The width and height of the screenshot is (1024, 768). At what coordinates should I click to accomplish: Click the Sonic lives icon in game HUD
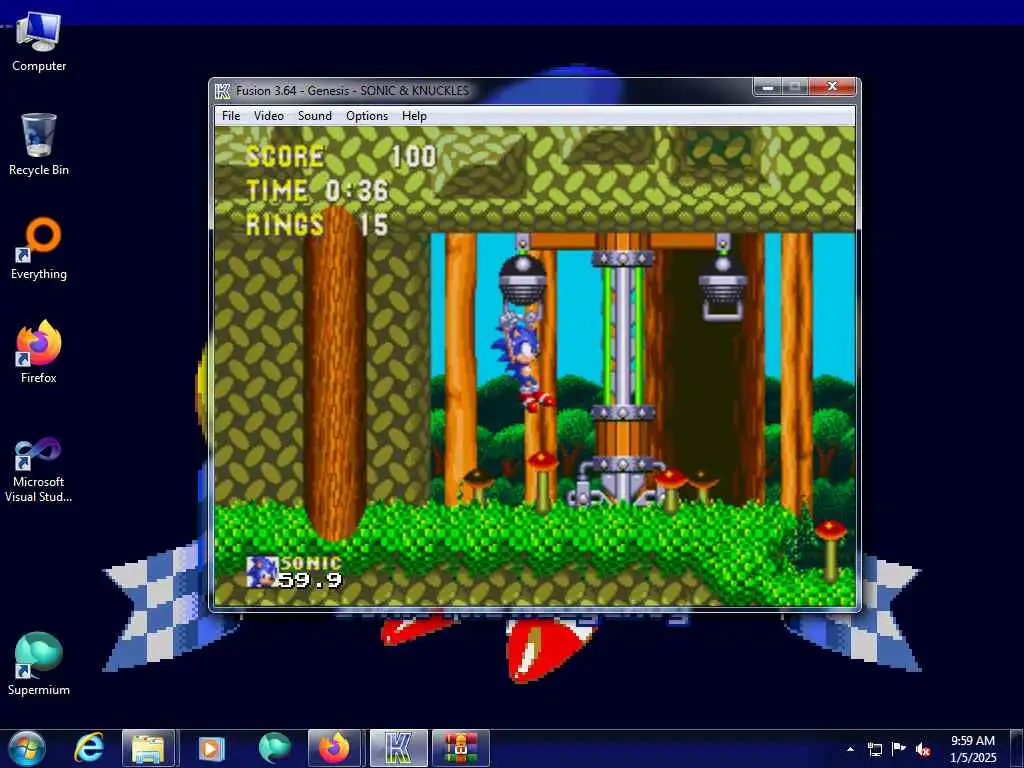[262, 572]
